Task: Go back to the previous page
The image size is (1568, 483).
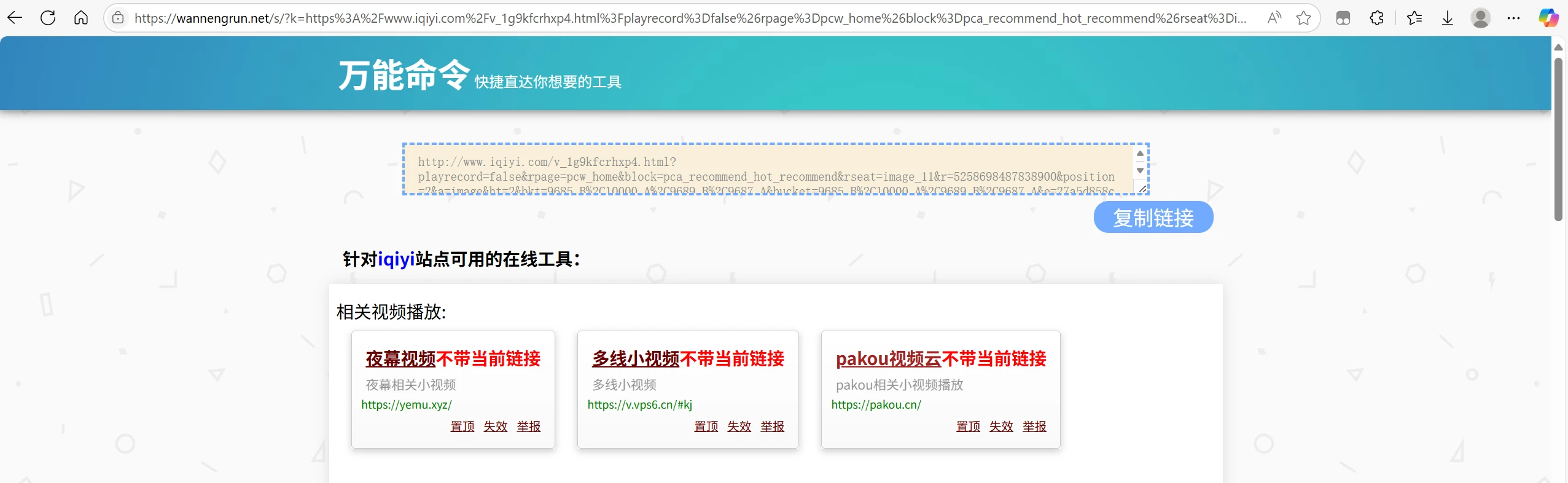Action: (15, 18)
